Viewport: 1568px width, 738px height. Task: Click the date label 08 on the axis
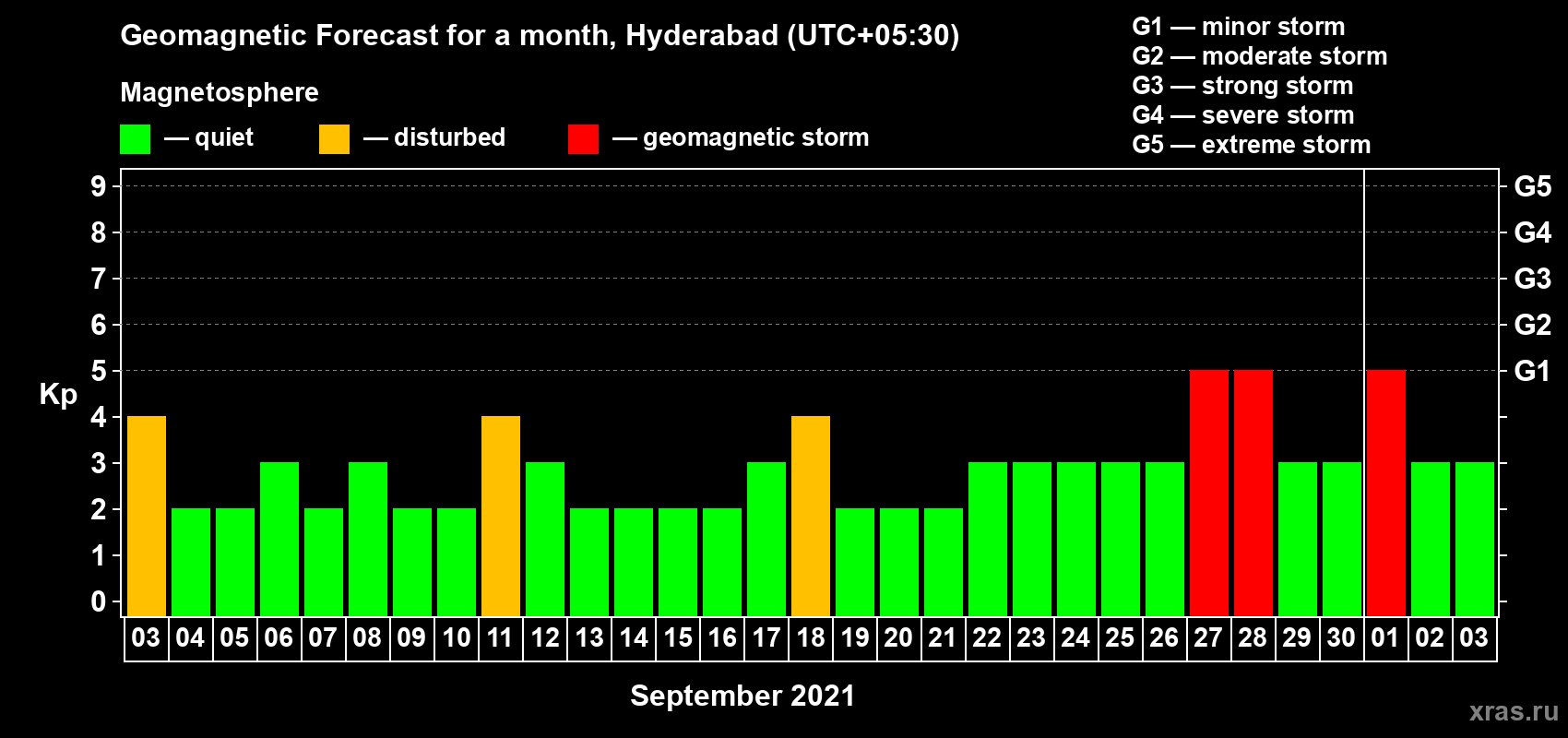pos(367,637)
